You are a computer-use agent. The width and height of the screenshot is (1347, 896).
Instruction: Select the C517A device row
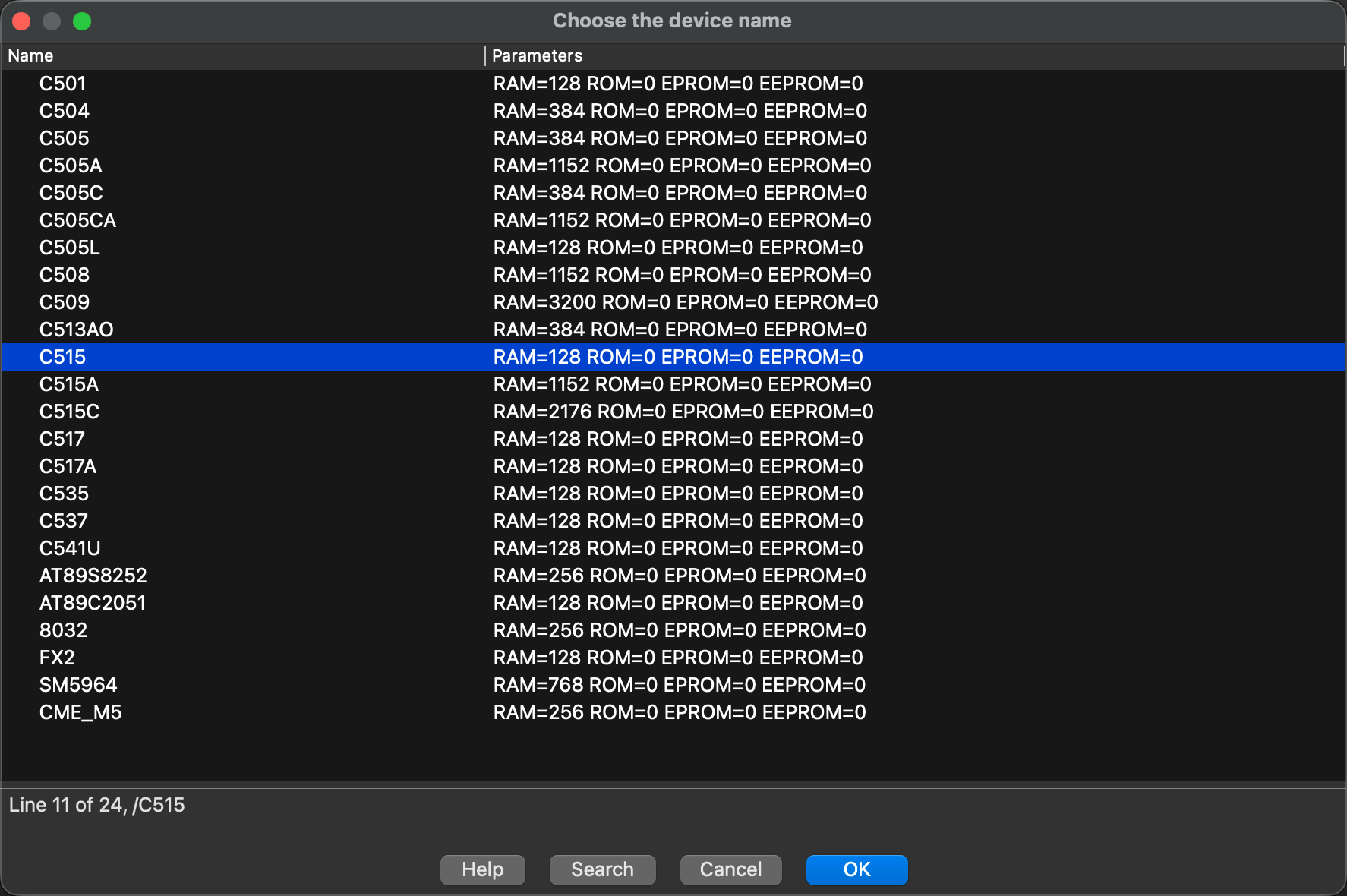click(x=68, y=466)
